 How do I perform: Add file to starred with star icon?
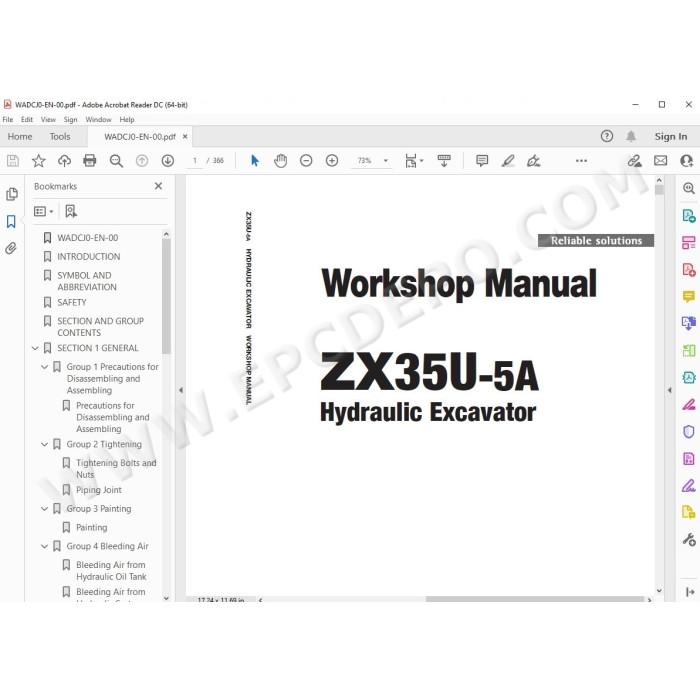tap(39, 161)
